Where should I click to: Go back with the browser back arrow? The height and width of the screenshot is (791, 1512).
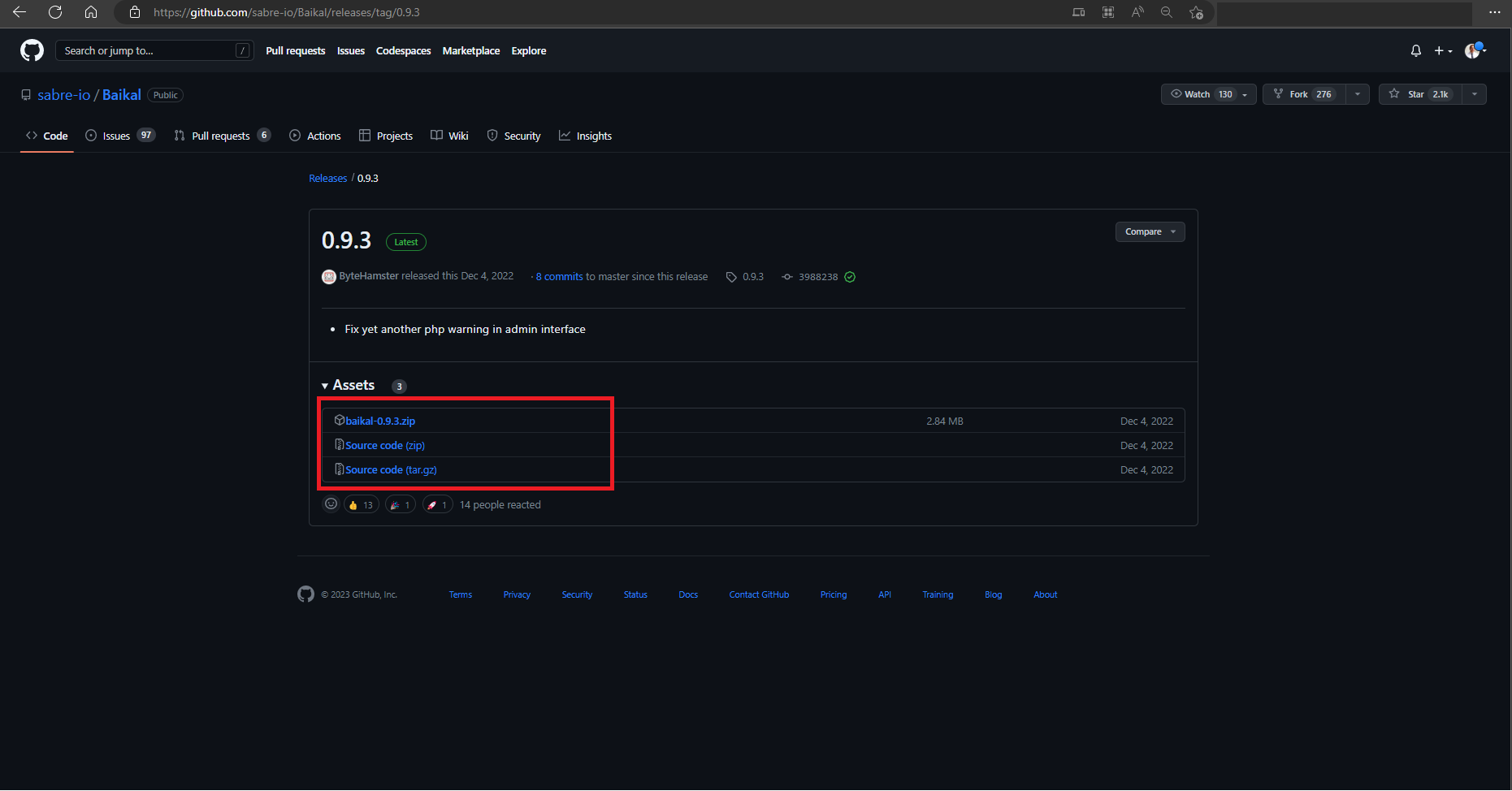[x=19, y=12]
